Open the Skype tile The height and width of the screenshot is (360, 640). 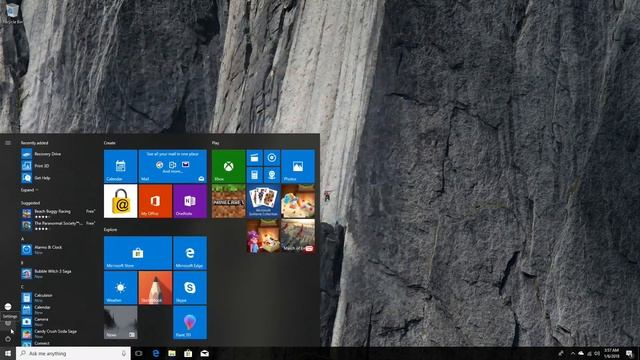tap(190, 288)
